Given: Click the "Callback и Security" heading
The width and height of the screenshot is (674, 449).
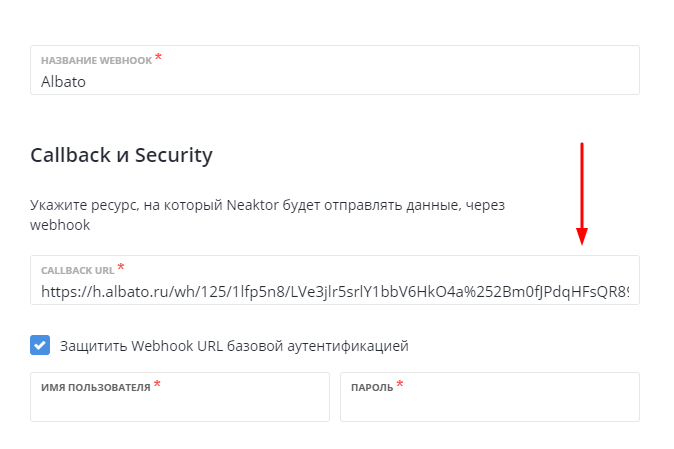Looking at the screenshot, I should click(121, 155).
